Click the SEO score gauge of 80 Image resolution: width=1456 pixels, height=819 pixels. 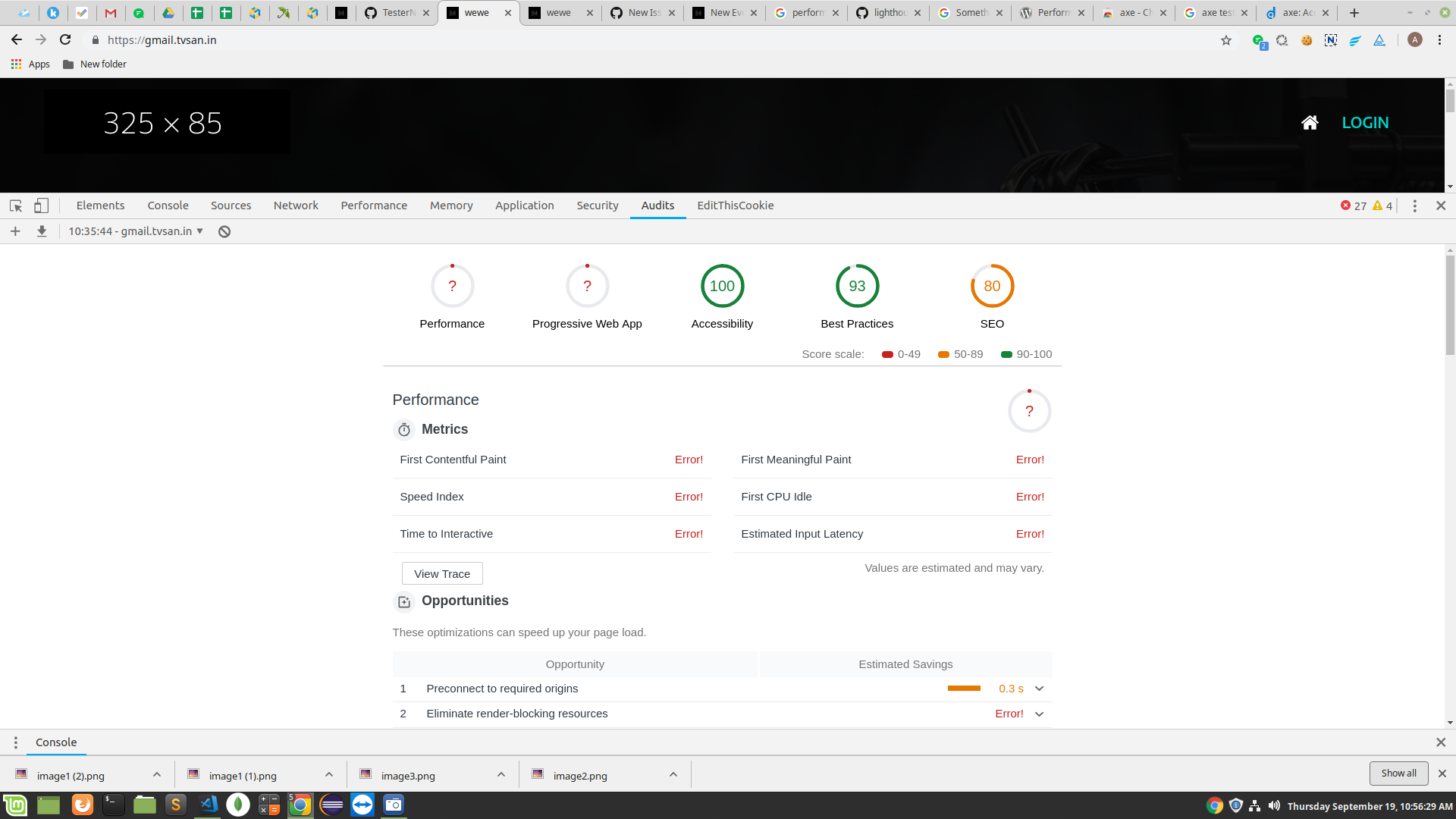pyautogui.click(x=992, y=286)
